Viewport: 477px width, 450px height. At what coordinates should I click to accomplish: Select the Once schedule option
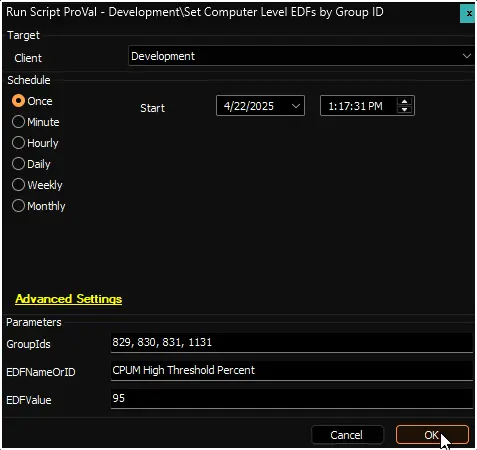pos(32,101)
